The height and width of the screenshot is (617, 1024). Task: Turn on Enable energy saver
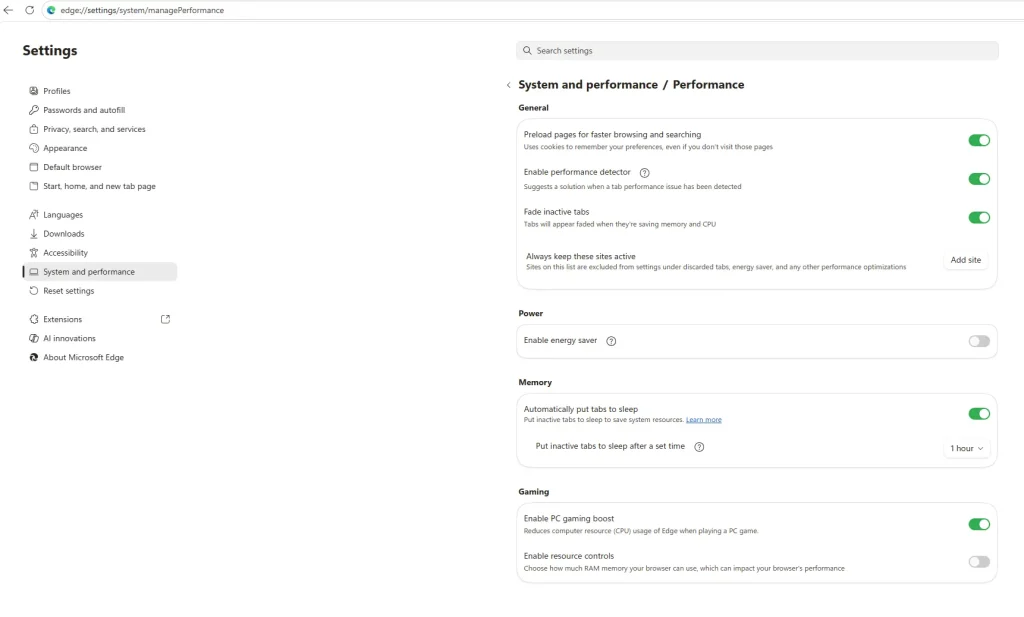979,341
